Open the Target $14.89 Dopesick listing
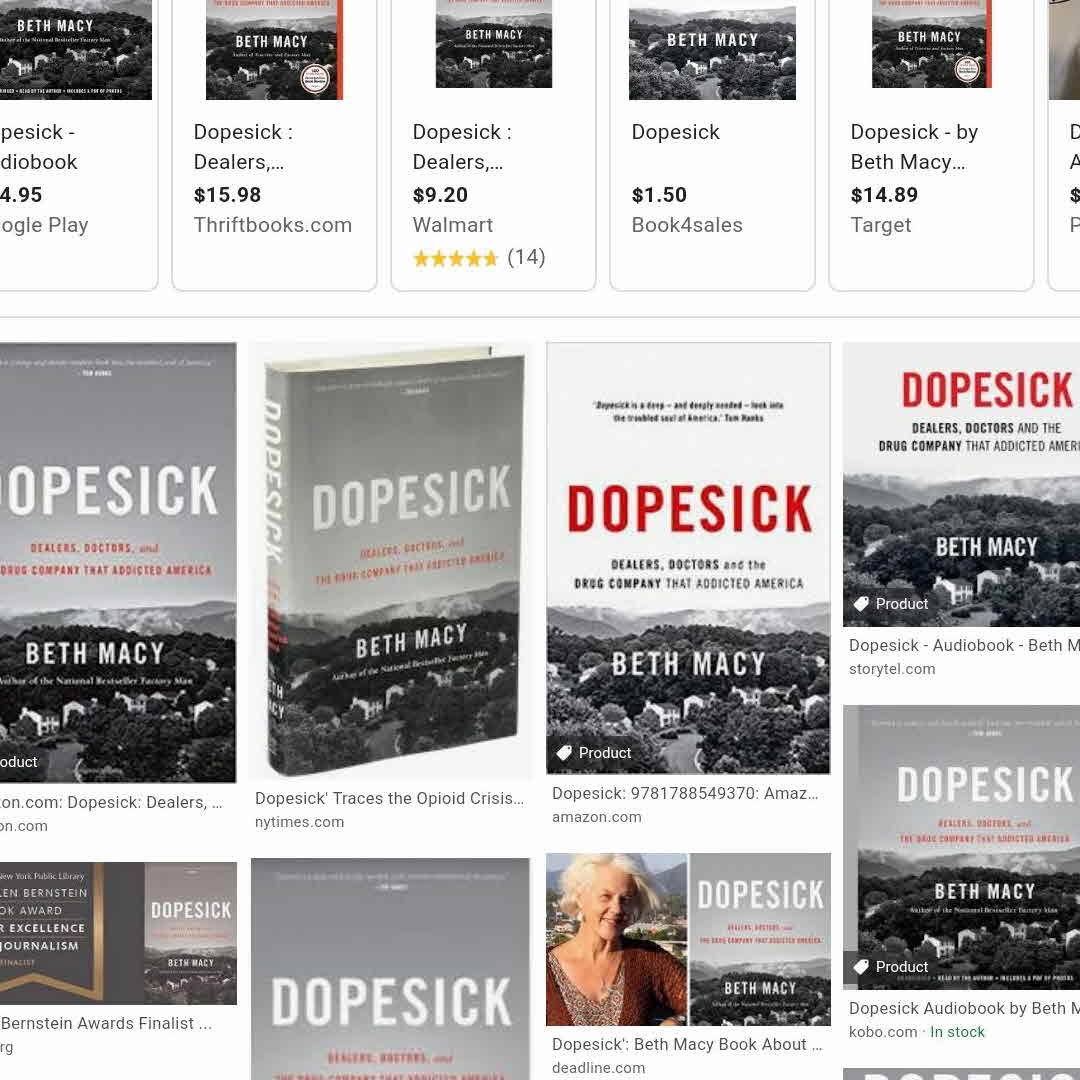This screenshot has width=1080, height=1080. [931, 145]
